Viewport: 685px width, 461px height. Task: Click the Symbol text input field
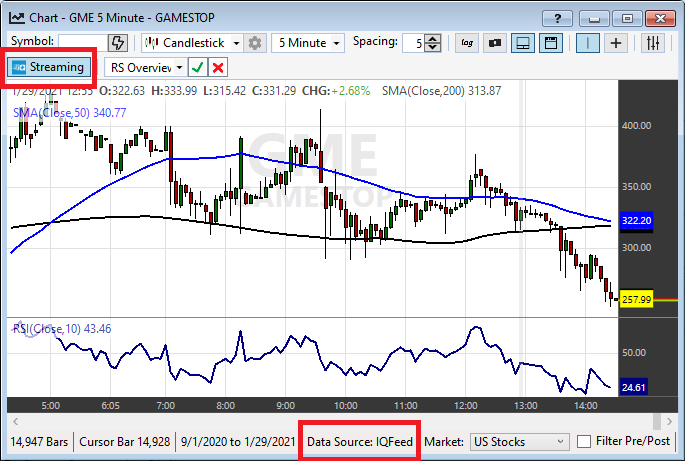83,43
